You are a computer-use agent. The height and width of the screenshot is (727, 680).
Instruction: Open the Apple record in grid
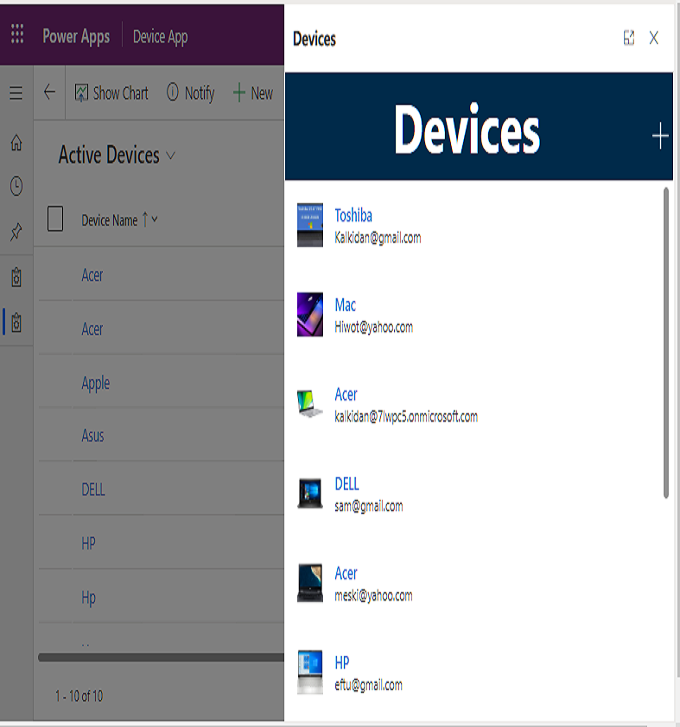pos(95,383)
